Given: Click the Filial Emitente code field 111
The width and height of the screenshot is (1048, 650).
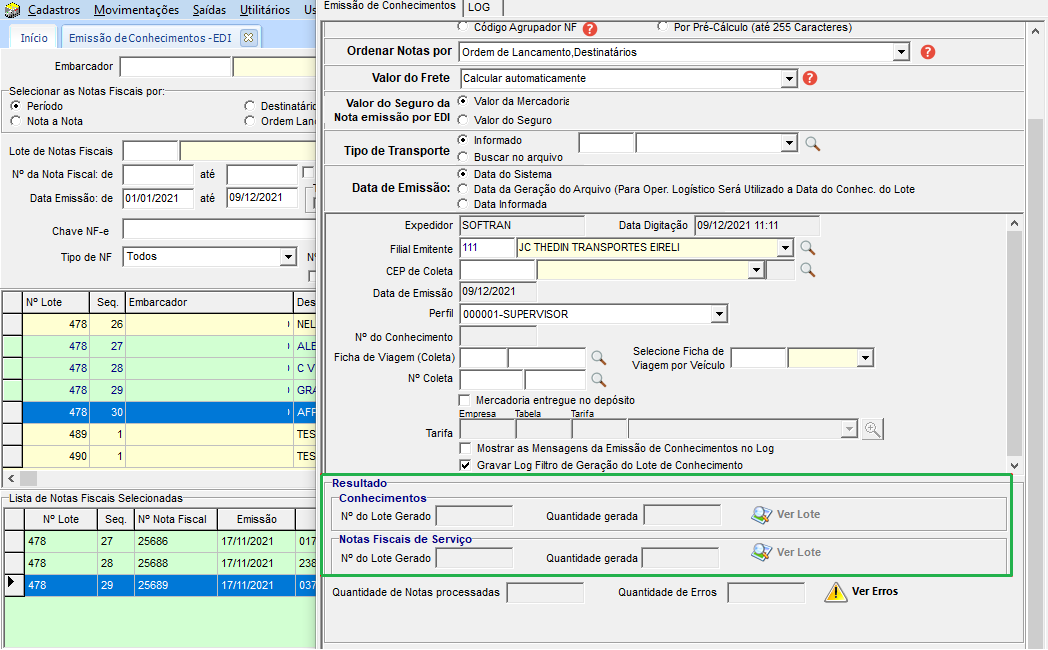Looking at the screenshot, I should pyautogui.click(x=487, y=247).
